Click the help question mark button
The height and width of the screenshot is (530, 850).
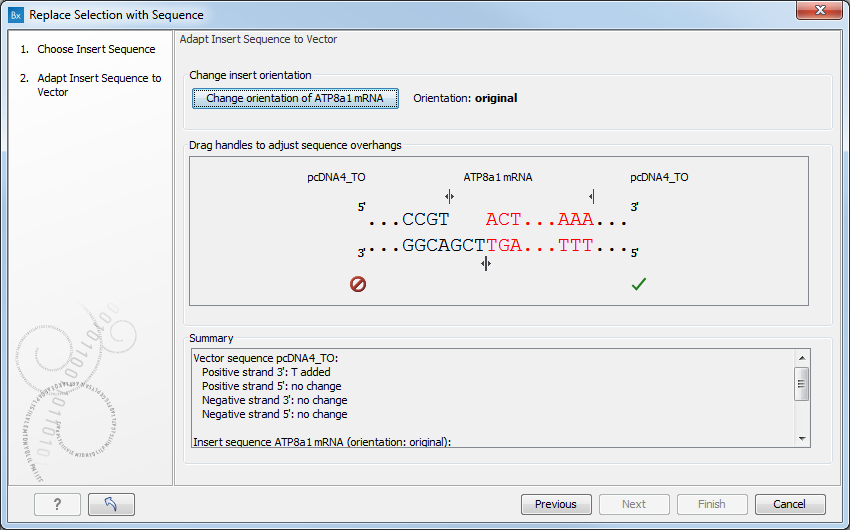pyautogui.click(x=57, y=504)
